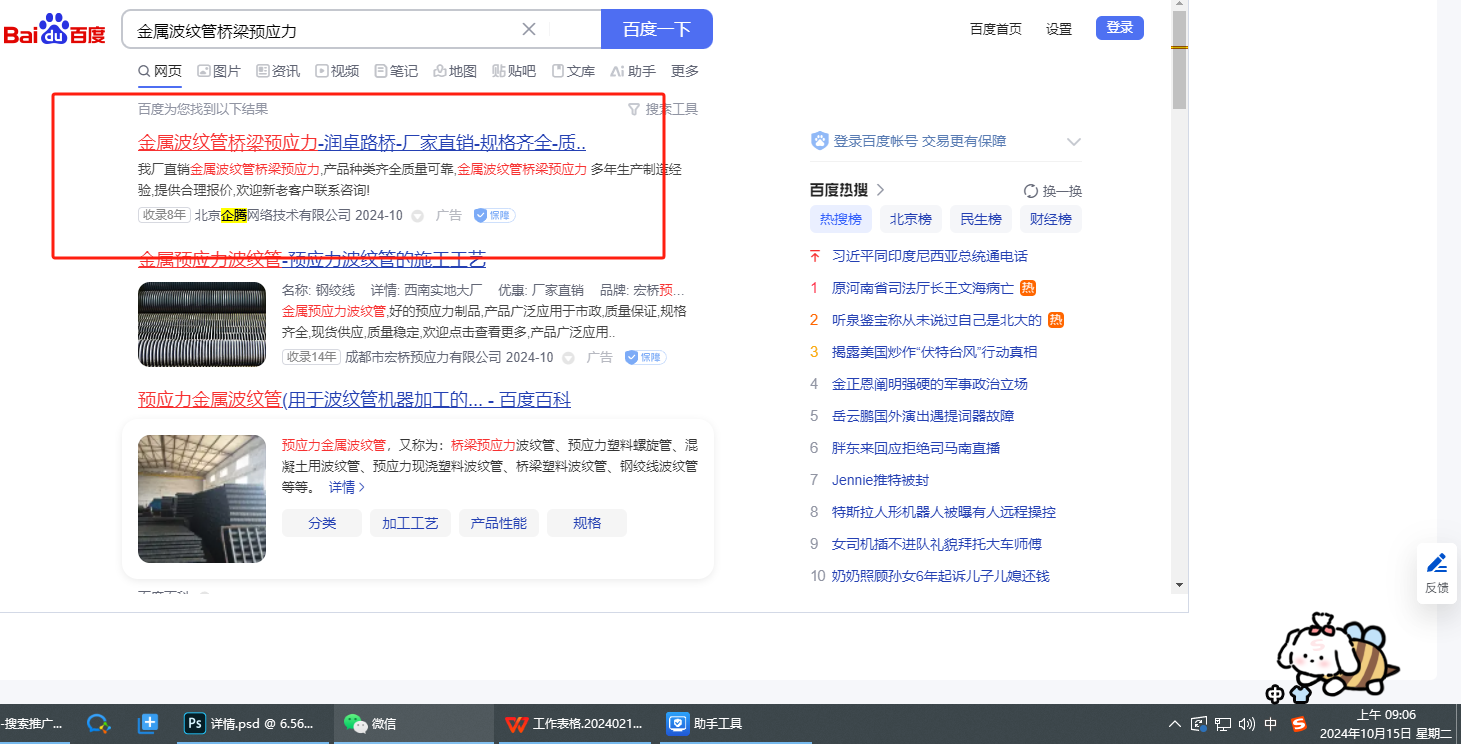The width and height of the screenshot is (1461, 744).
Task: Open the 百度百科 预应力金属波纹管 result link
Action: [354, 400]
